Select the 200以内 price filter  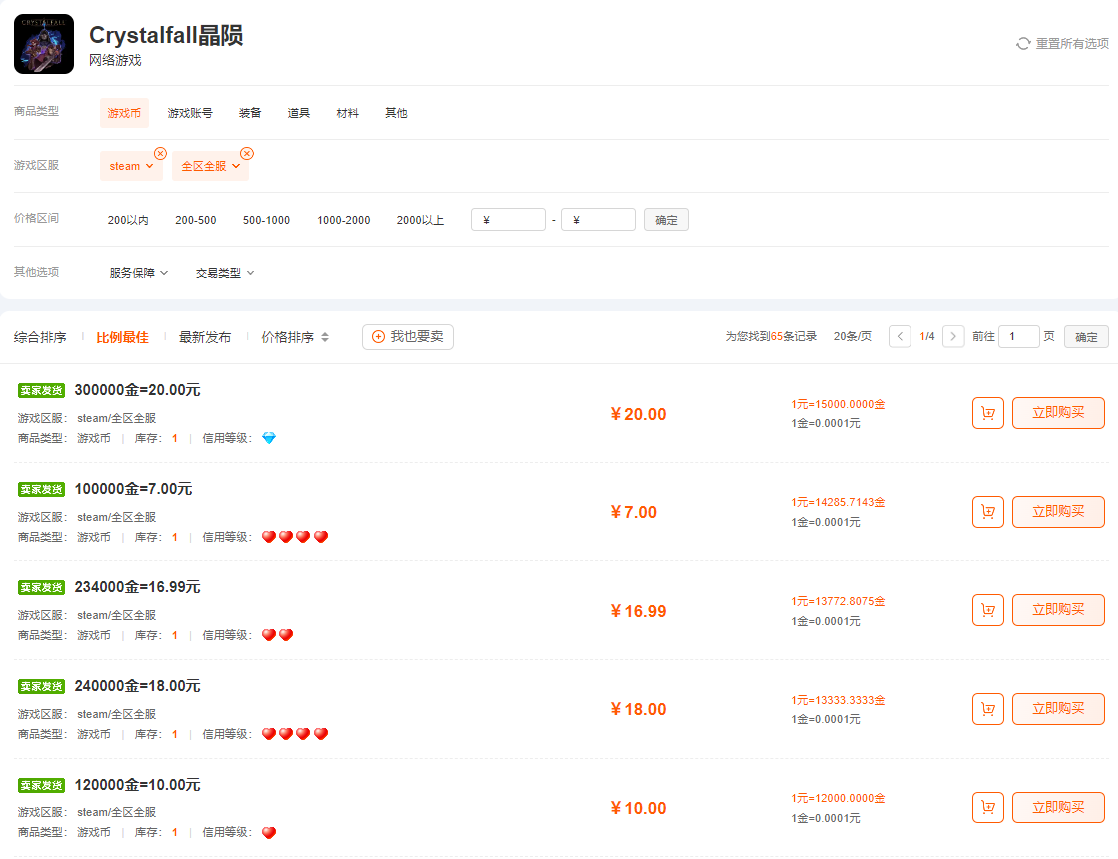128,220
